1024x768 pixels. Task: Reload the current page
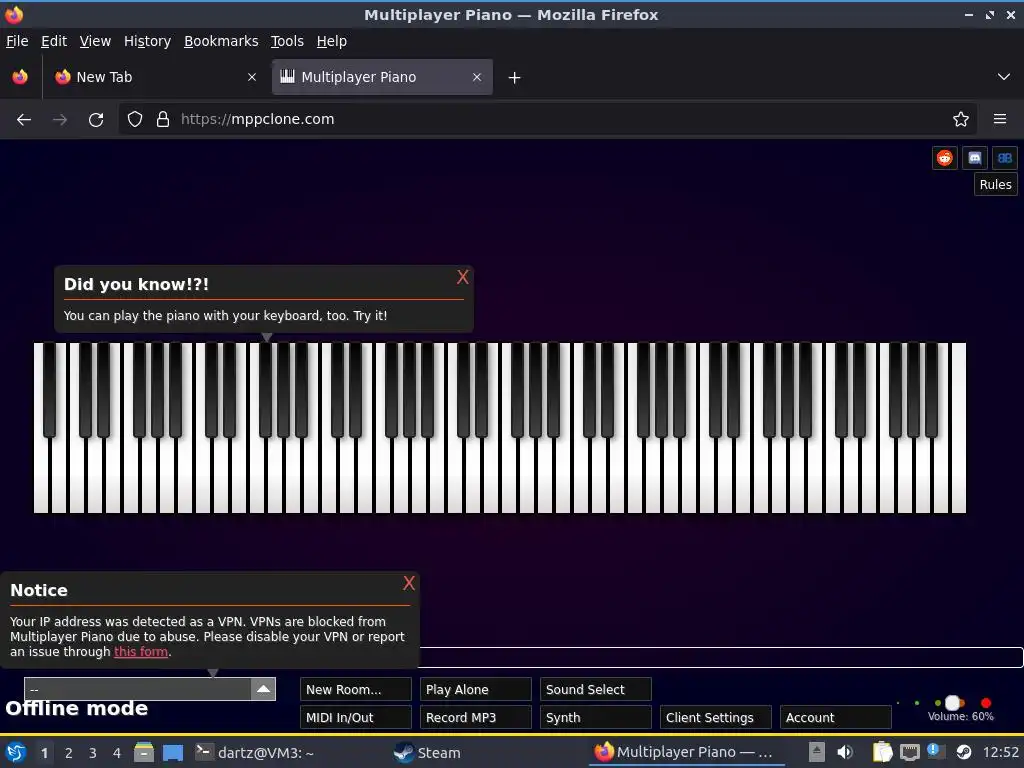pyautogui.click(x=96, y=120)
